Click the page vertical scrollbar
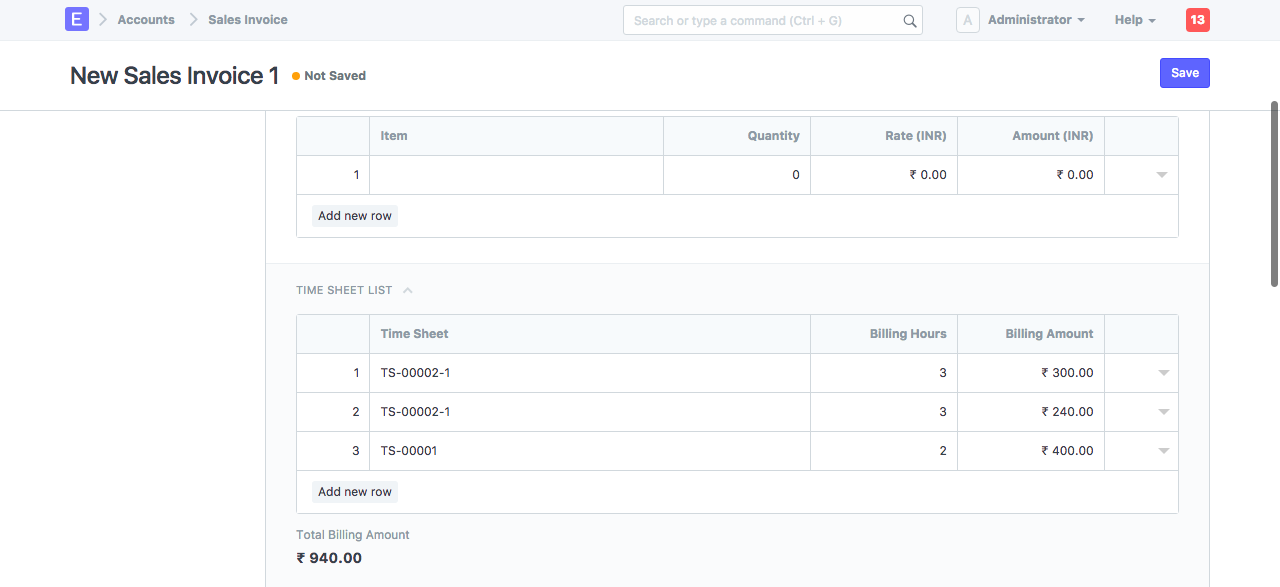The width and height of the screenshot is (1280, 587). coord(1274,190)
